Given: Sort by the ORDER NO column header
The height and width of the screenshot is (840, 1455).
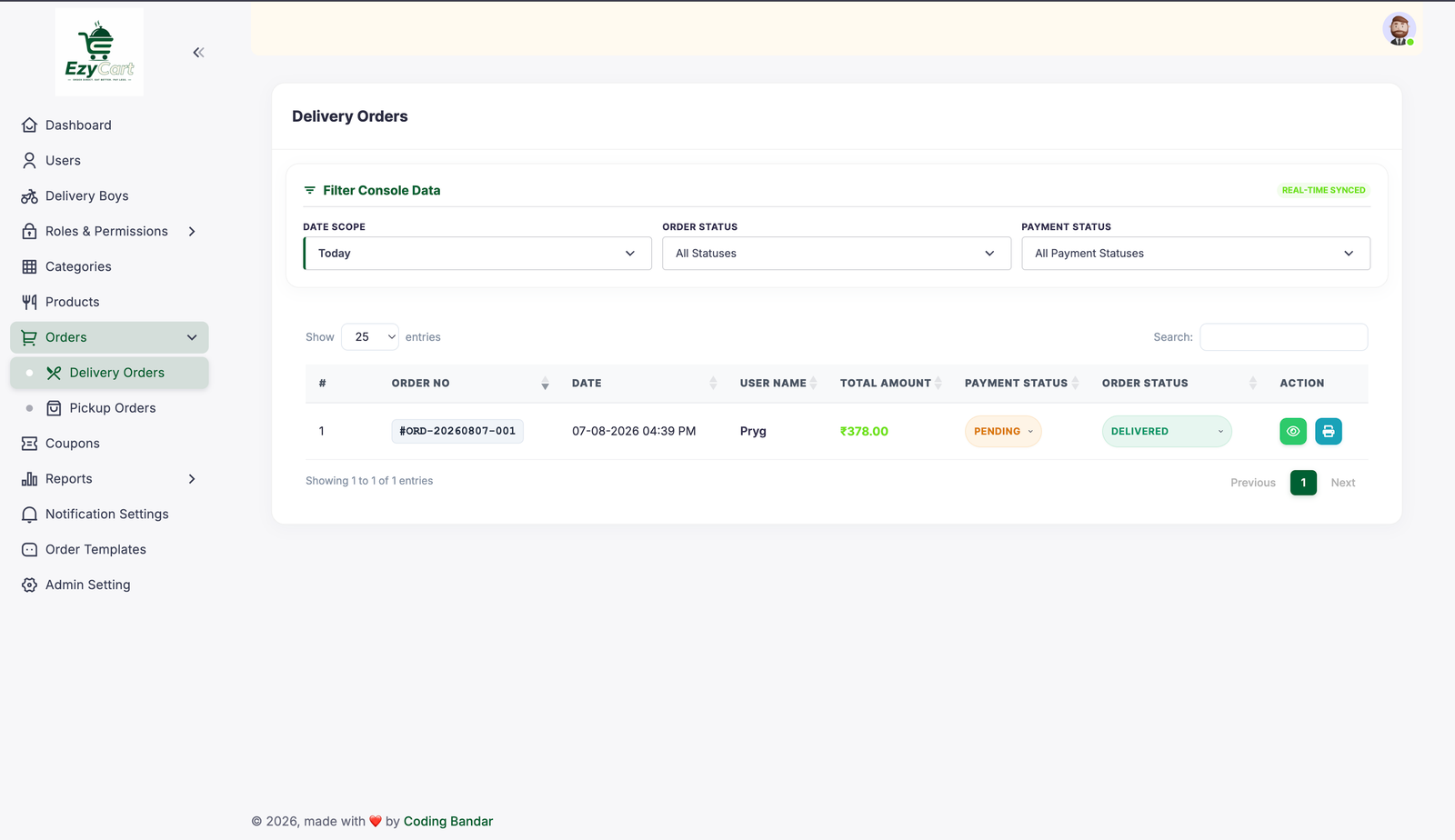Looking at the screenshot, I should click(x=470, y=384).
